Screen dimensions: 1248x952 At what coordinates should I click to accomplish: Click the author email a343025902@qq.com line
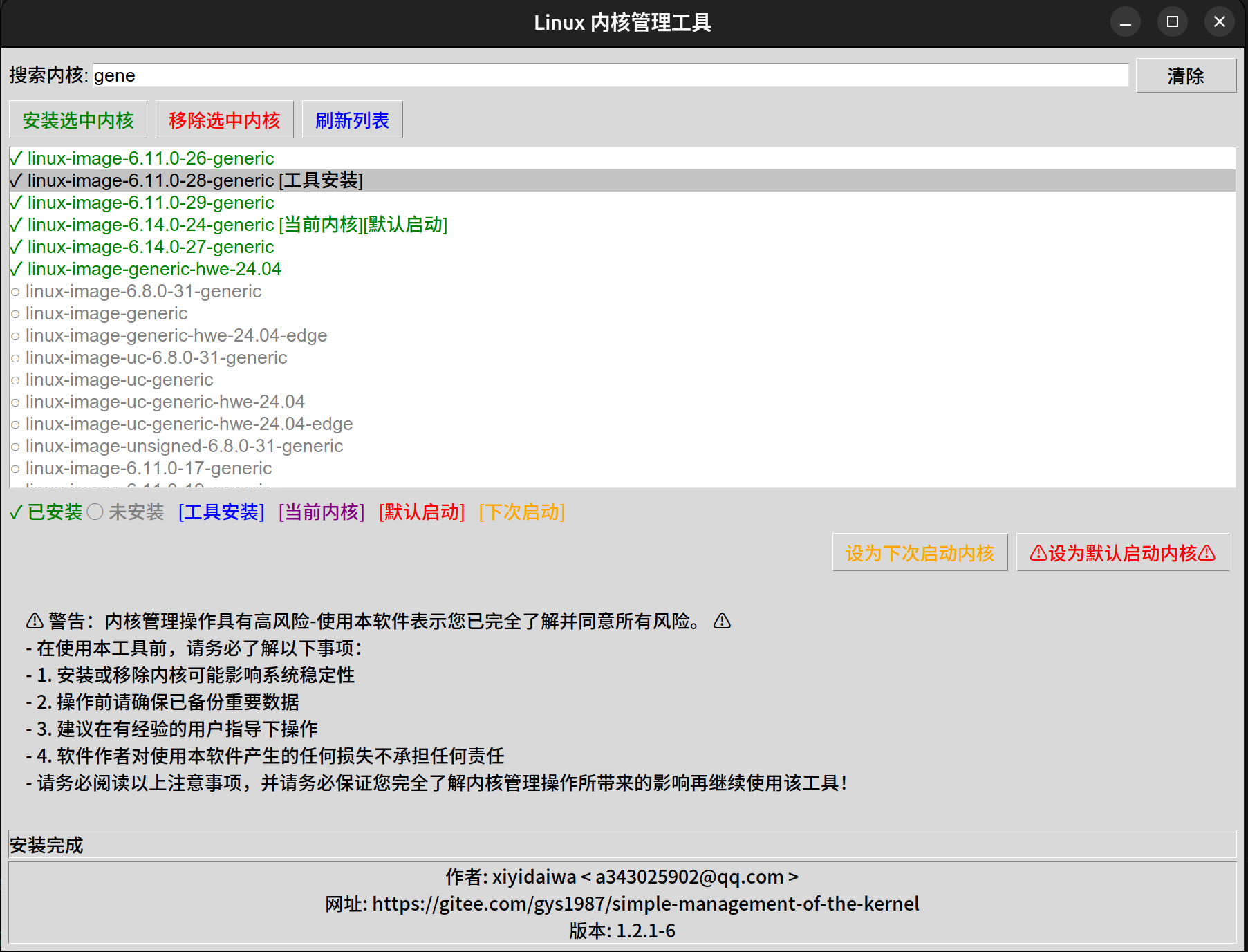622,877
